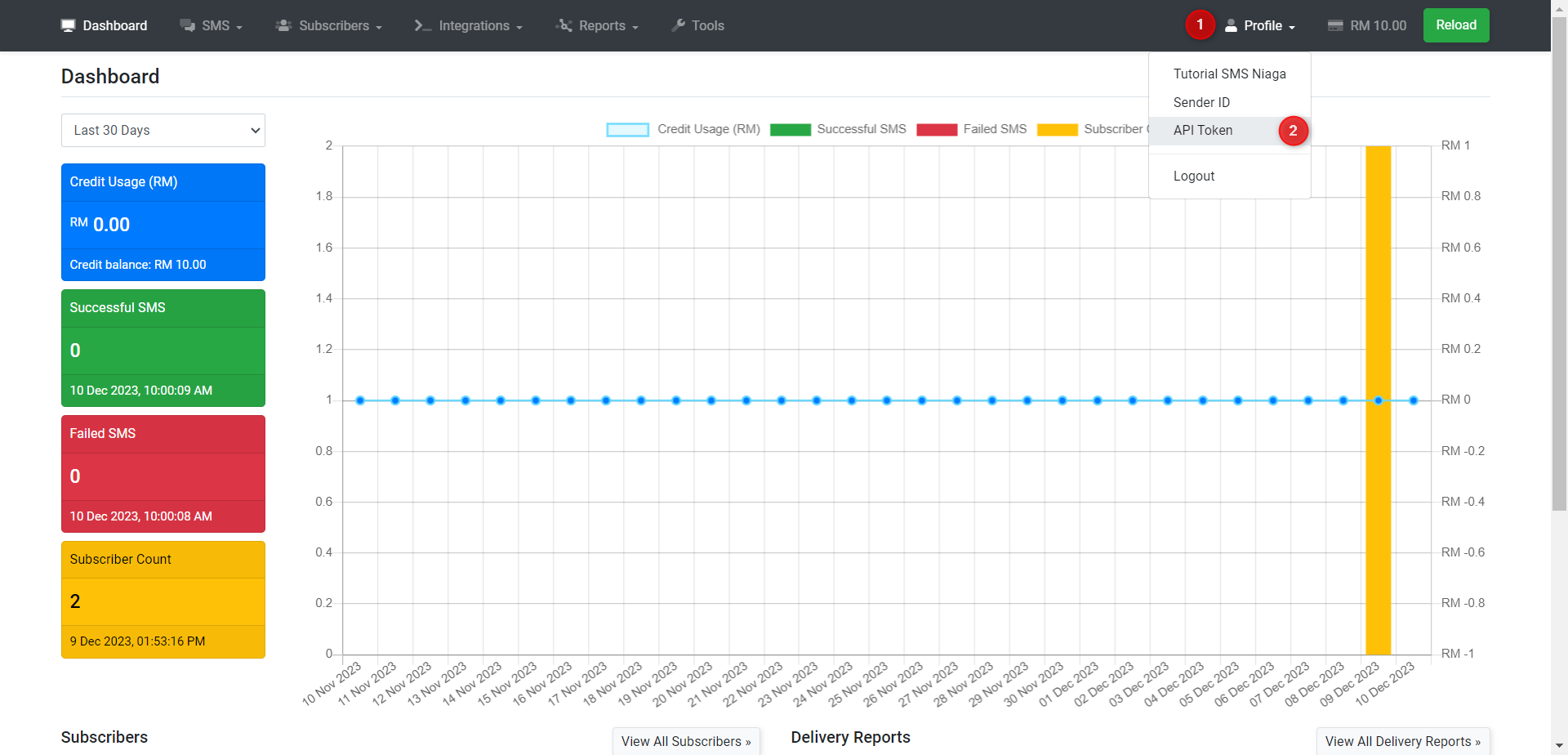This screenshot has width=1568, height=755.
Task: Click the Successful SMS green card
Action: [163, 348]
